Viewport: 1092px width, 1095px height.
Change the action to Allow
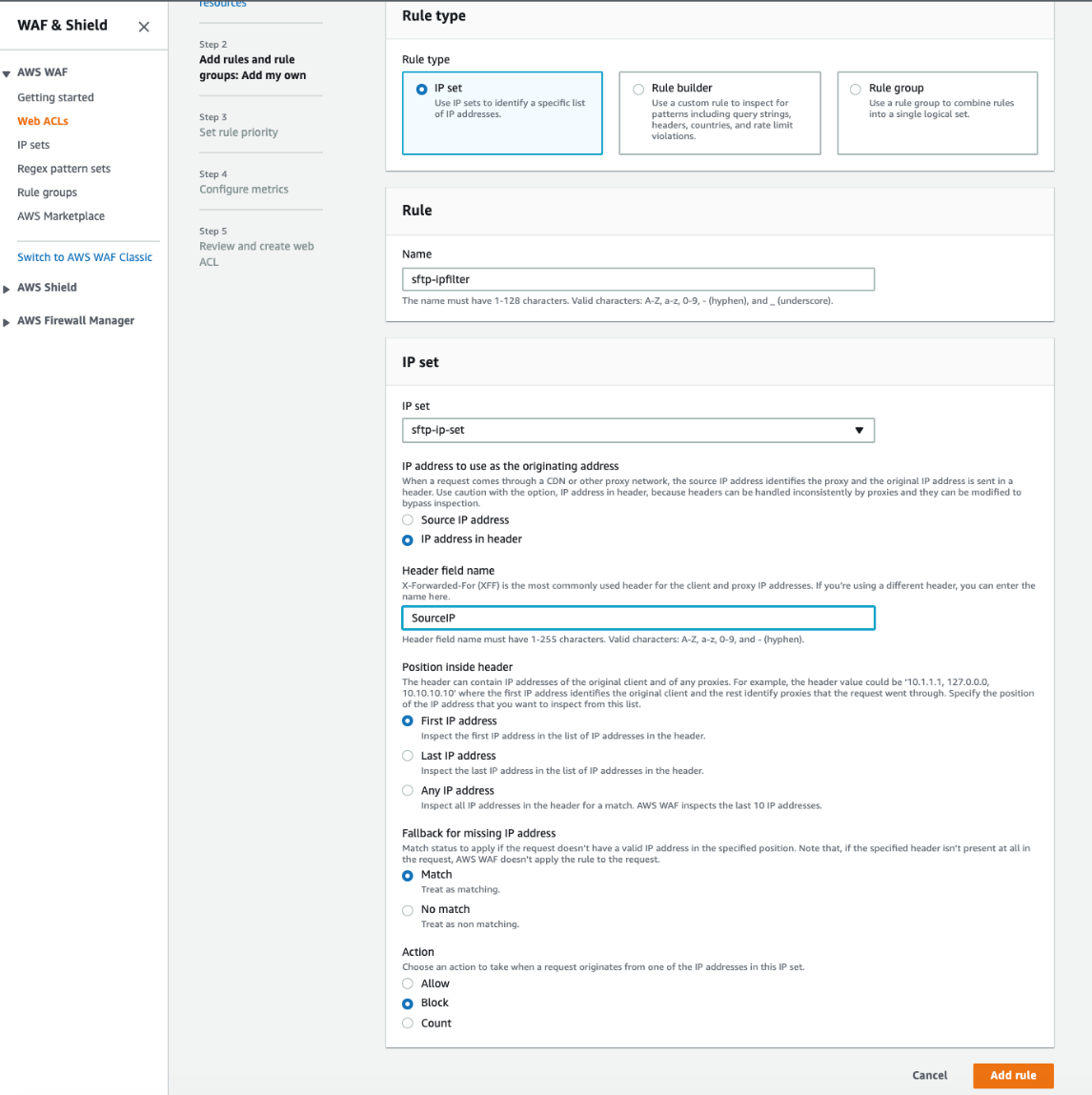click(408, 983)
